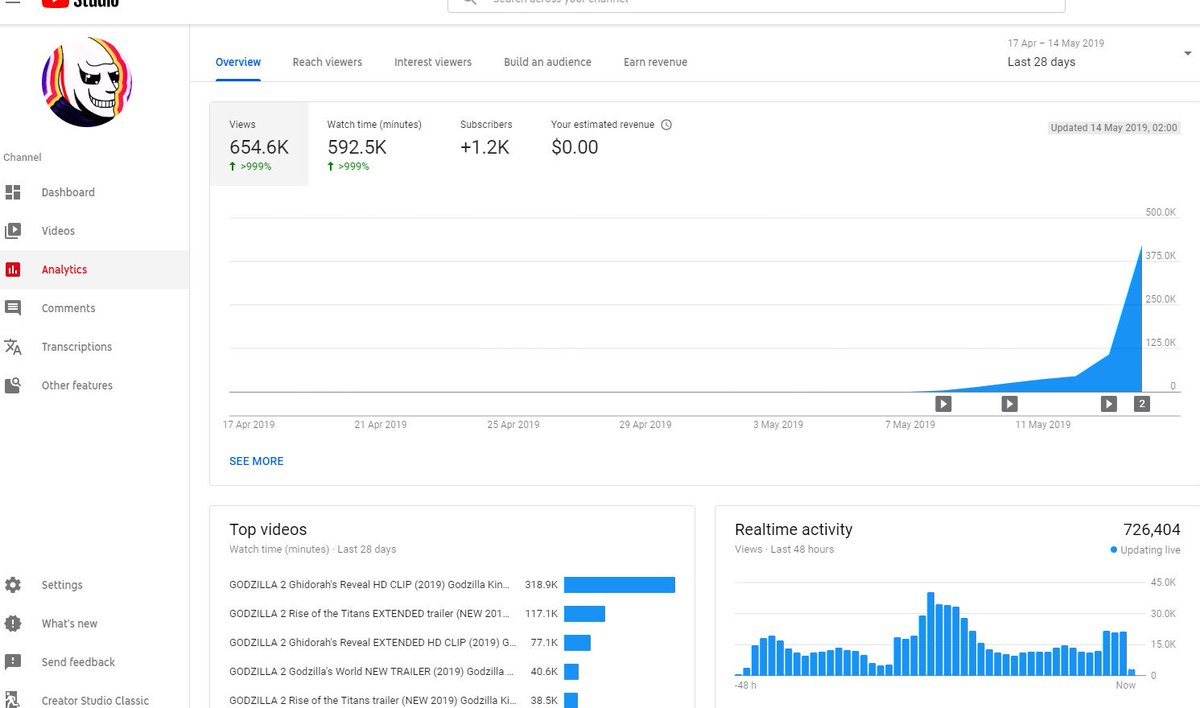
Task: Click the +1.2K subscribers value
Action: tap(485, 147)
